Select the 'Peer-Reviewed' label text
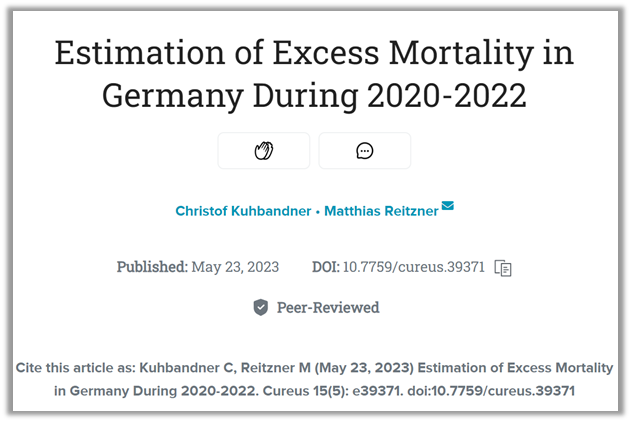This screenshot has height=422, width=631. click(x=328, y=307)
